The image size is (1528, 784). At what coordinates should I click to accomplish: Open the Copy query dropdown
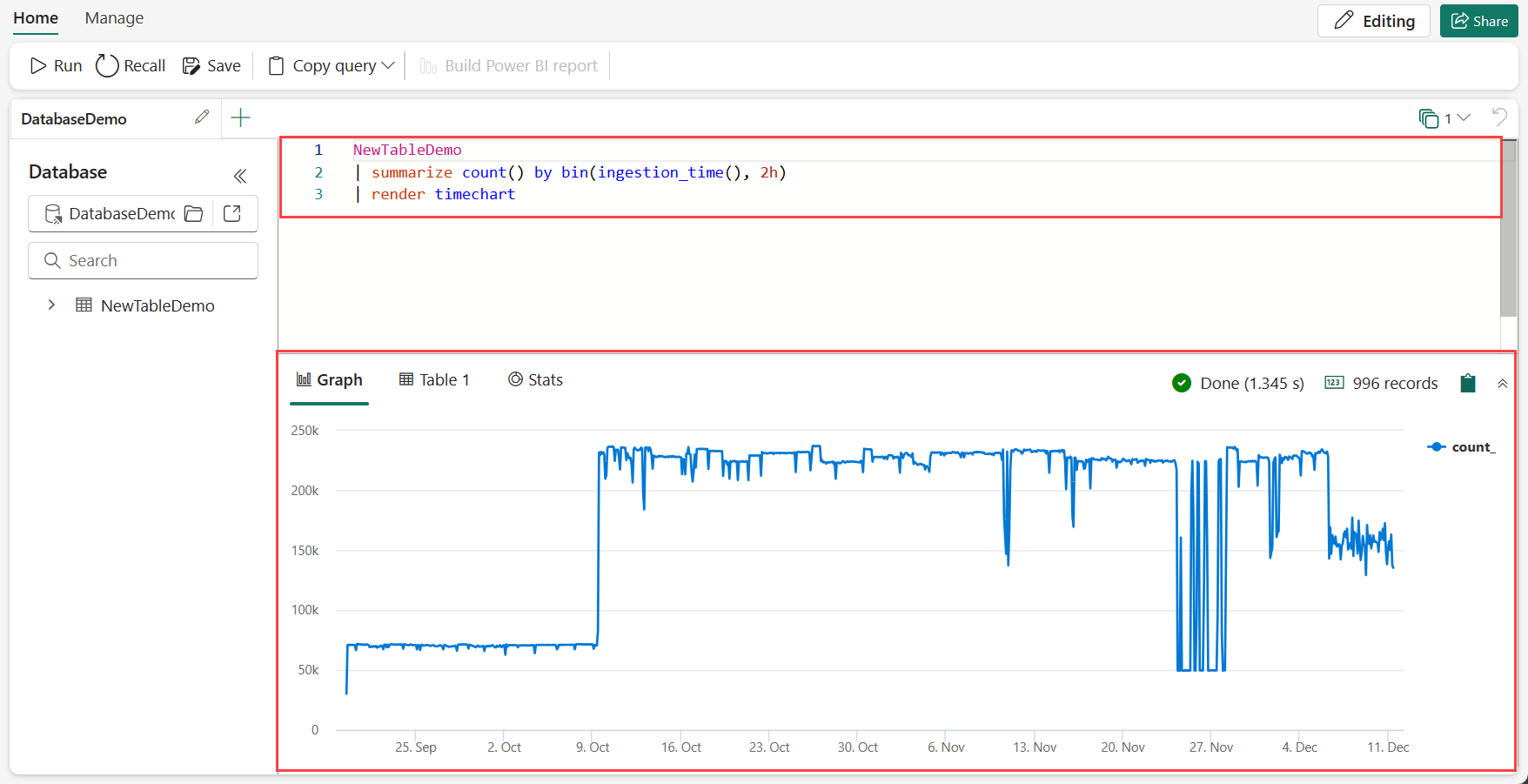coord(332,66)
